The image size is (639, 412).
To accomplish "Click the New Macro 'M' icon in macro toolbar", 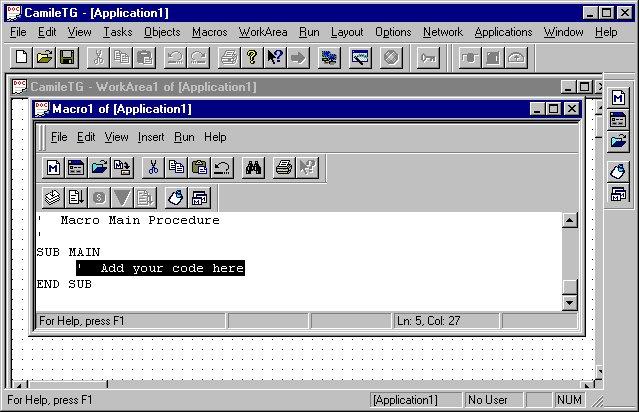I will pos(53,167).
